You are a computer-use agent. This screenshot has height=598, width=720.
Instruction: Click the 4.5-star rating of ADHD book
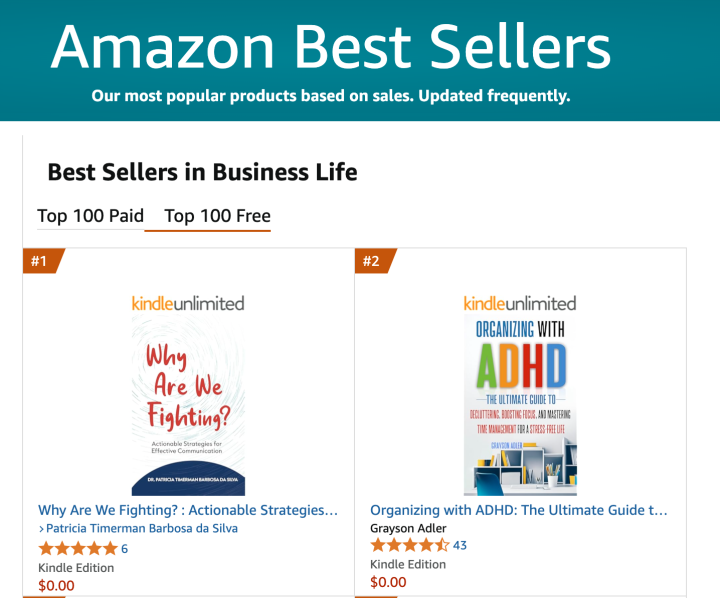[x=410, y=545]
